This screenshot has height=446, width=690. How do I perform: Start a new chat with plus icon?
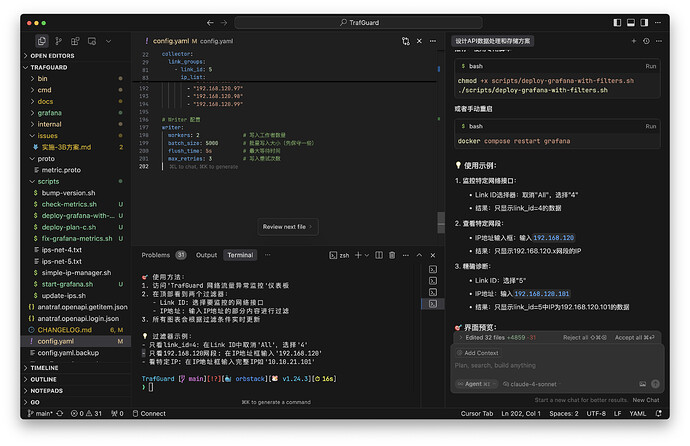[x=634, y=41]
